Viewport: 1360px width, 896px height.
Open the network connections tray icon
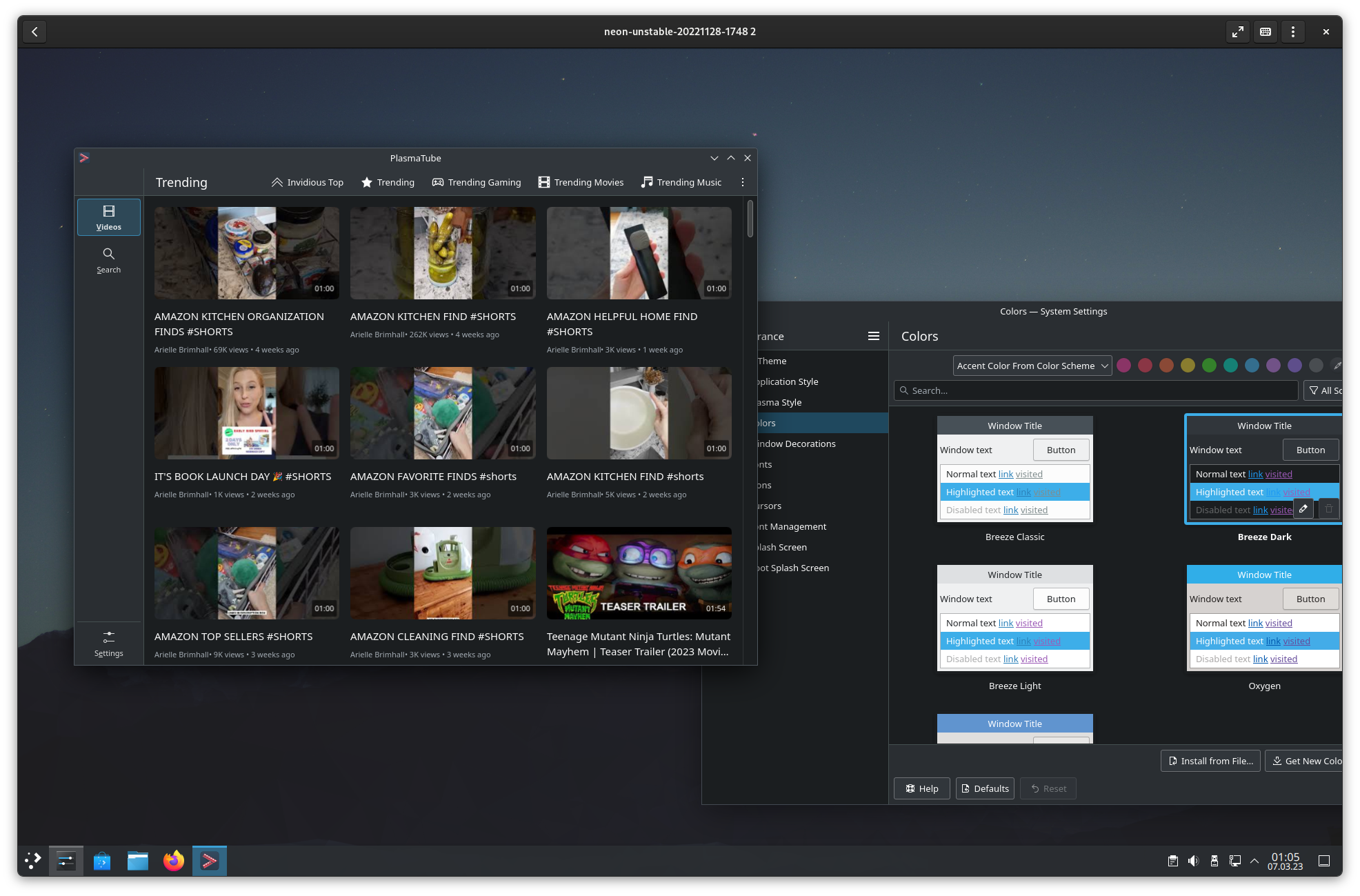tap(1235, 861)
